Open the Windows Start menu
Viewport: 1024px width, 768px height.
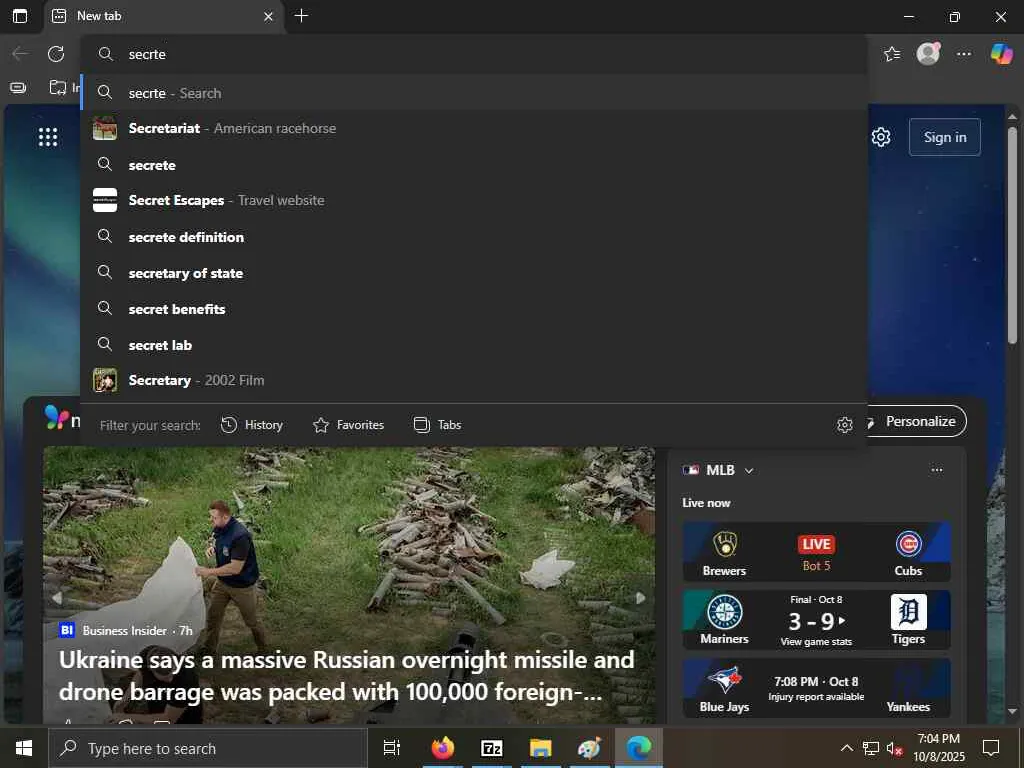pos(24,748)
